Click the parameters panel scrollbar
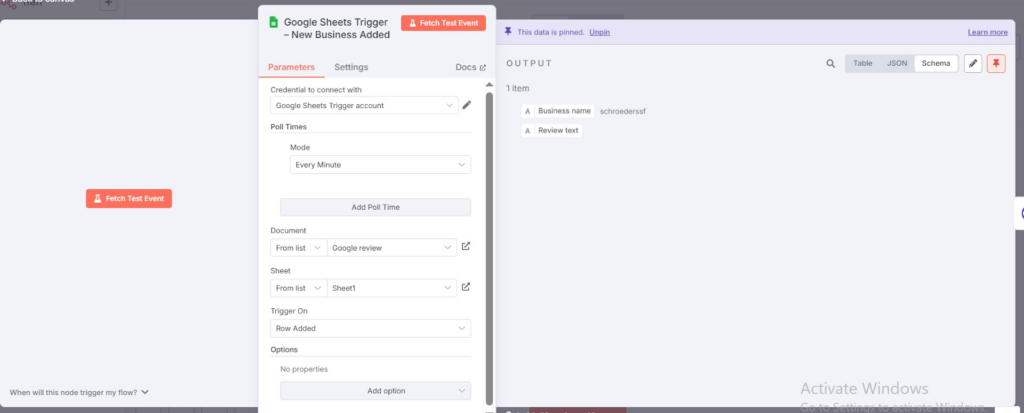The height and width of the screenshot is (413, 1024). 490,248
